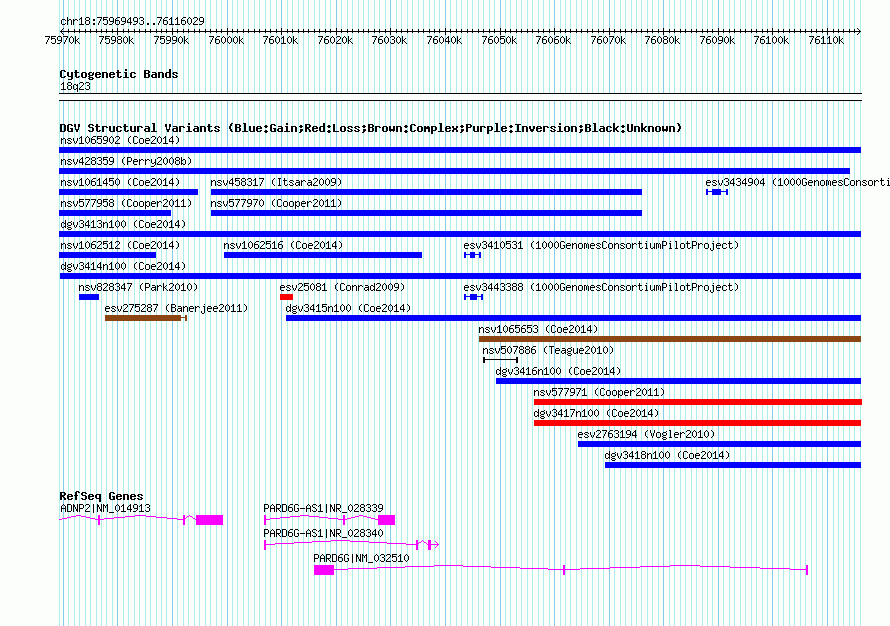Select the ADNP2 large magenta exon block

point(209,520)
